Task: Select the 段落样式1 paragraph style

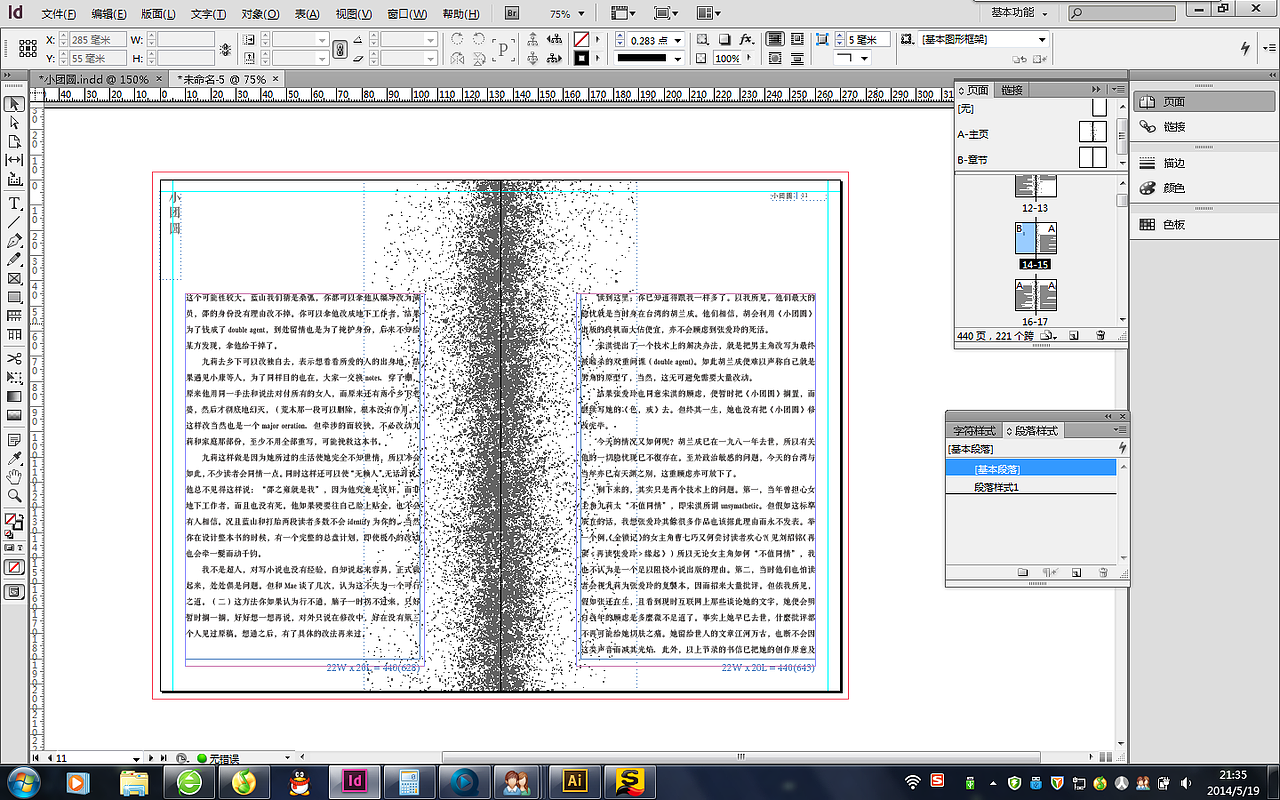Action: (1032, 487)
